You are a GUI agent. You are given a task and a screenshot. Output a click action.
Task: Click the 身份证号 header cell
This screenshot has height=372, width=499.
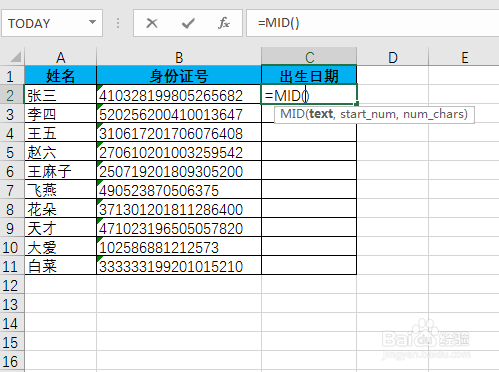(x=179, y=75)
